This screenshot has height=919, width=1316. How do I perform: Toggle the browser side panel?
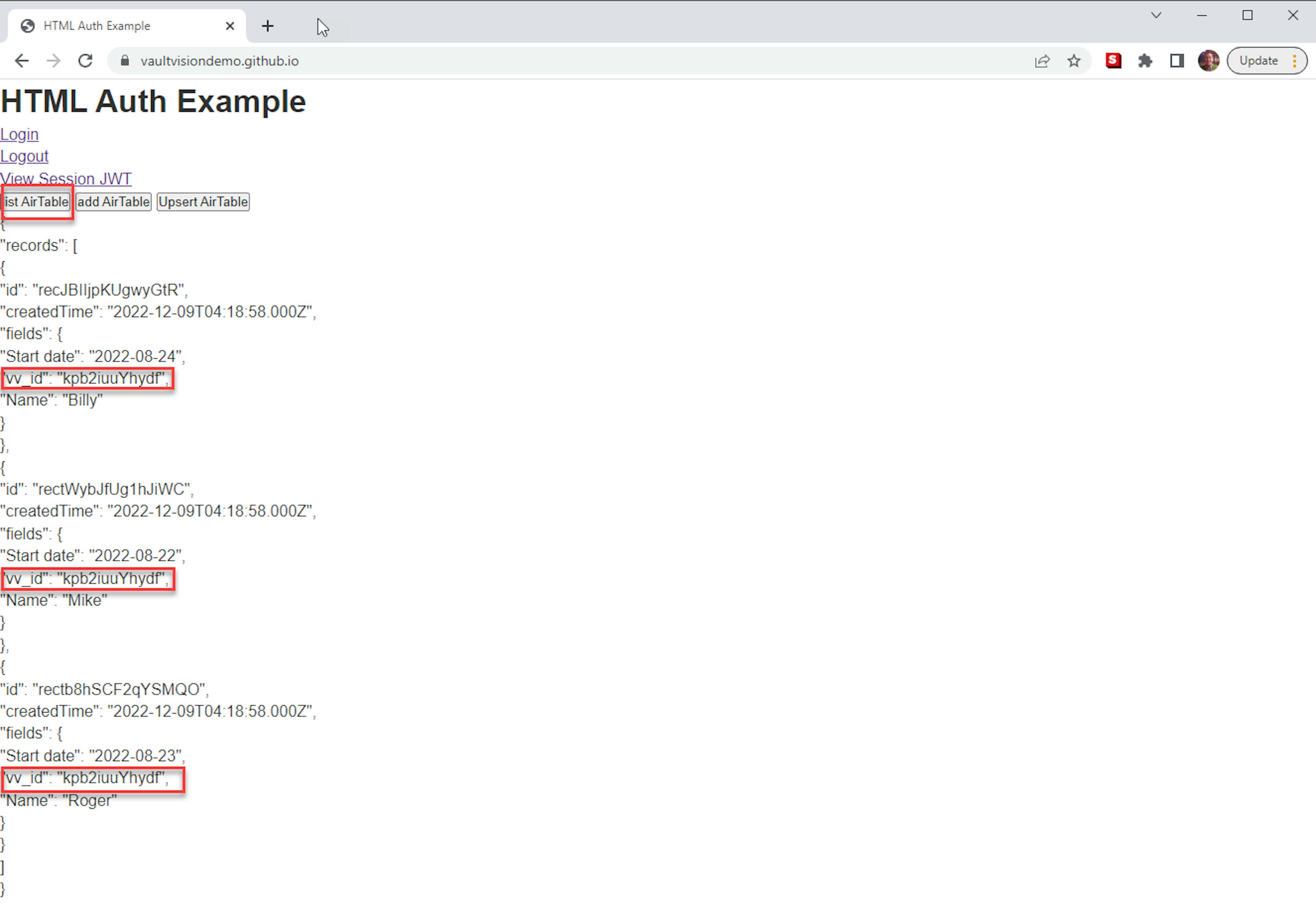pos(1177,61)
